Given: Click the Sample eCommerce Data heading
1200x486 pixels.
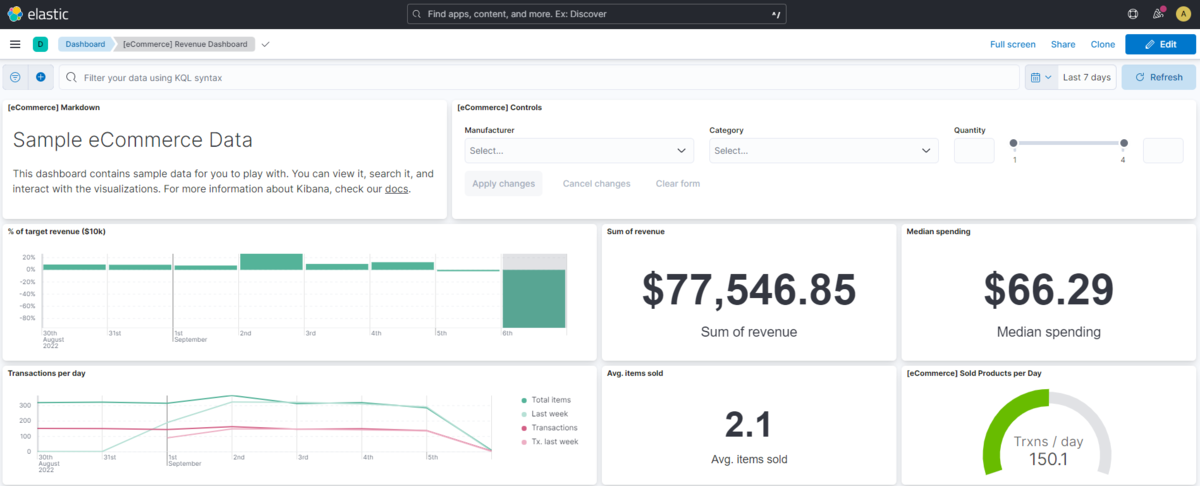Looking at the screenshot, I should tap(132, 141).
